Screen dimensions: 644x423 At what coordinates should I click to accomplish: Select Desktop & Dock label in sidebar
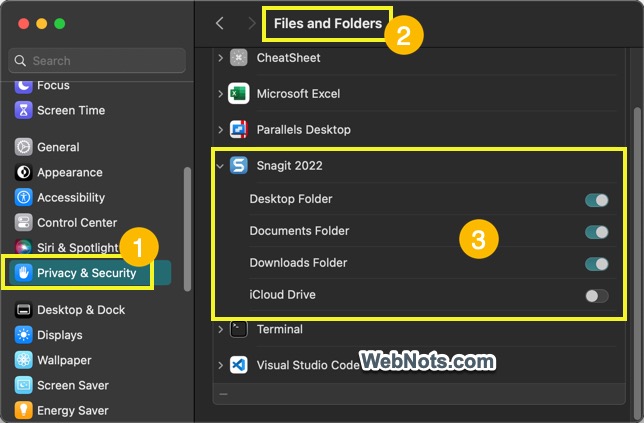point(81,310)
